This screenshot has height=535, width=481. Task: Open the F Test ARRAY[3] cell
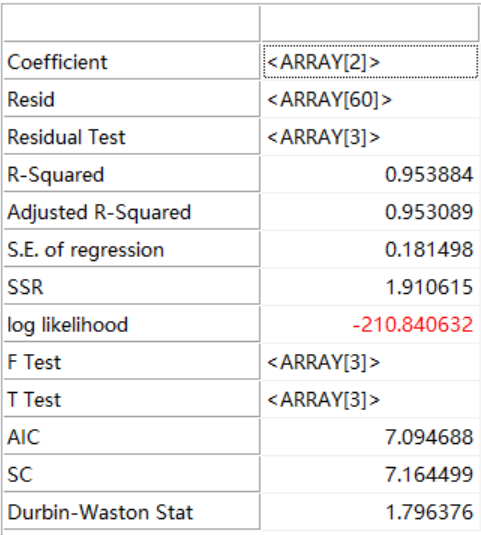point(370,362)
